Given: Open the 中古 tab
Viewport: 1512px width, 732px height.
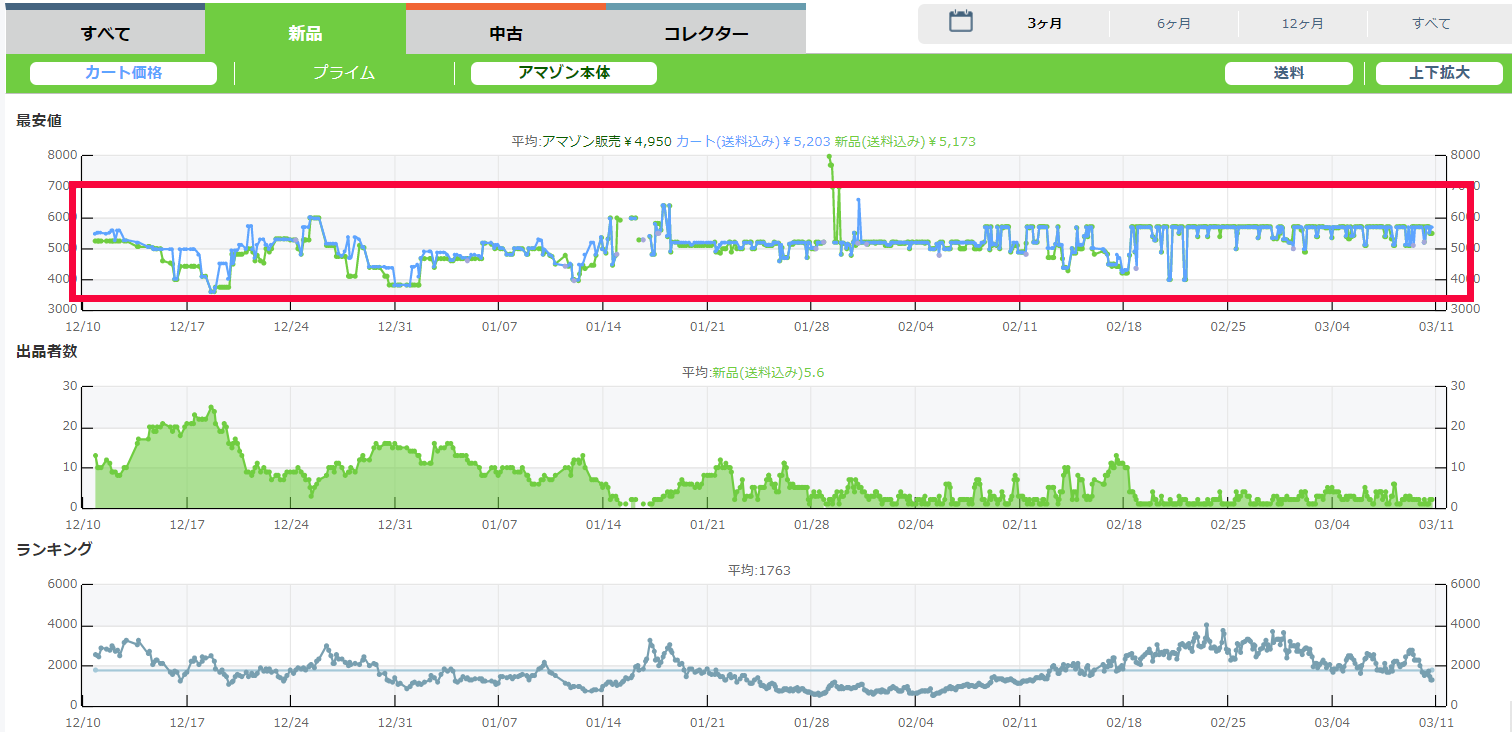Looking at the screenshot, I should coord(505,34).
